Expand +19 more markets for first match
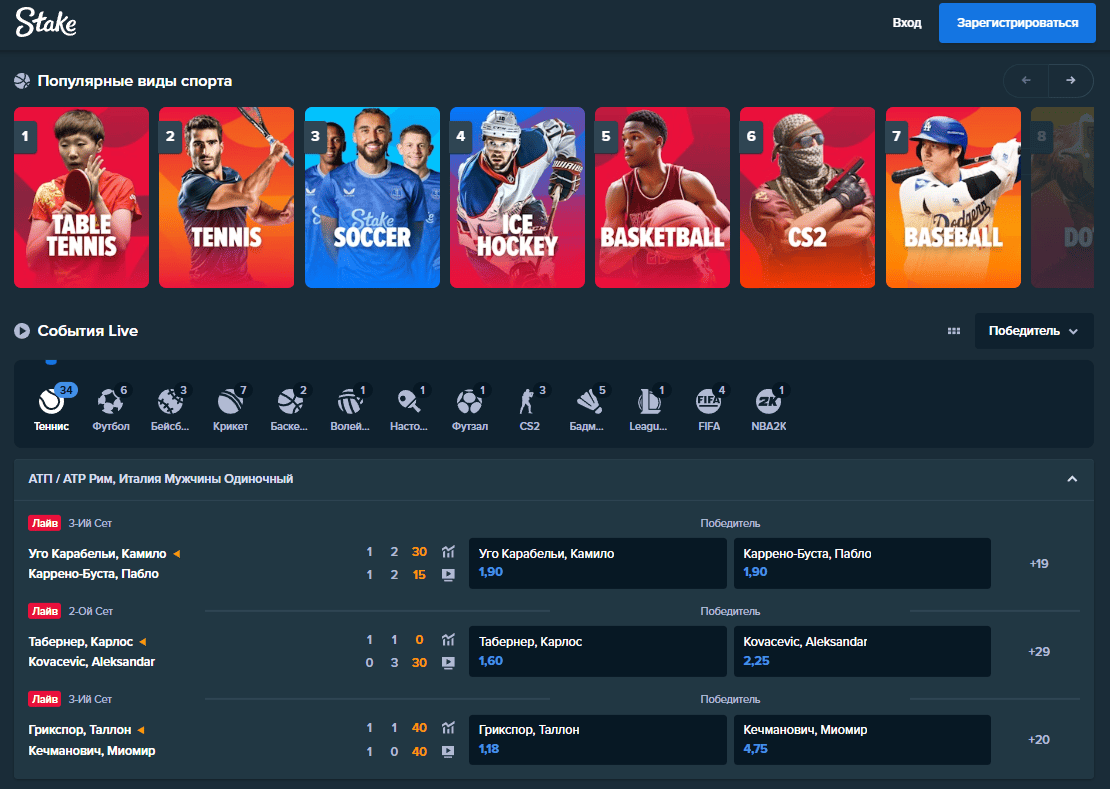The image size is (1110, 789). (x=1039, y=564)
